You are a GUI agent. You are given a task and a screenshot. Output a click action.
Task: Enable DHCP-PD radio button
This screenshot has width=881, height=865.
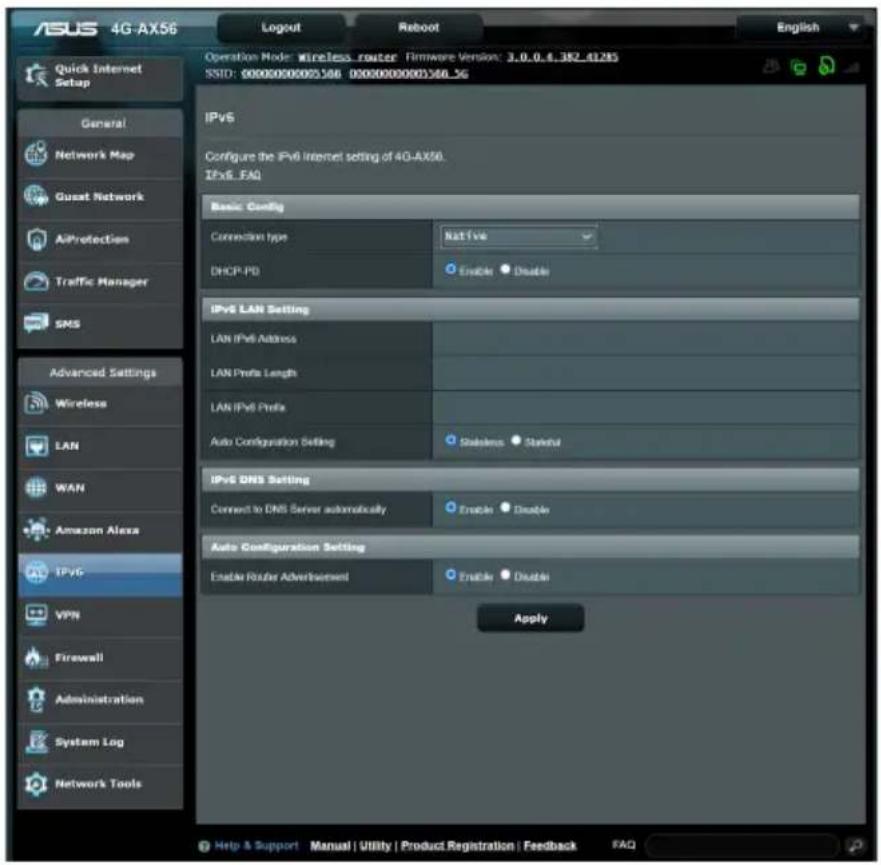pyautogui.click(x=450, y=269)
